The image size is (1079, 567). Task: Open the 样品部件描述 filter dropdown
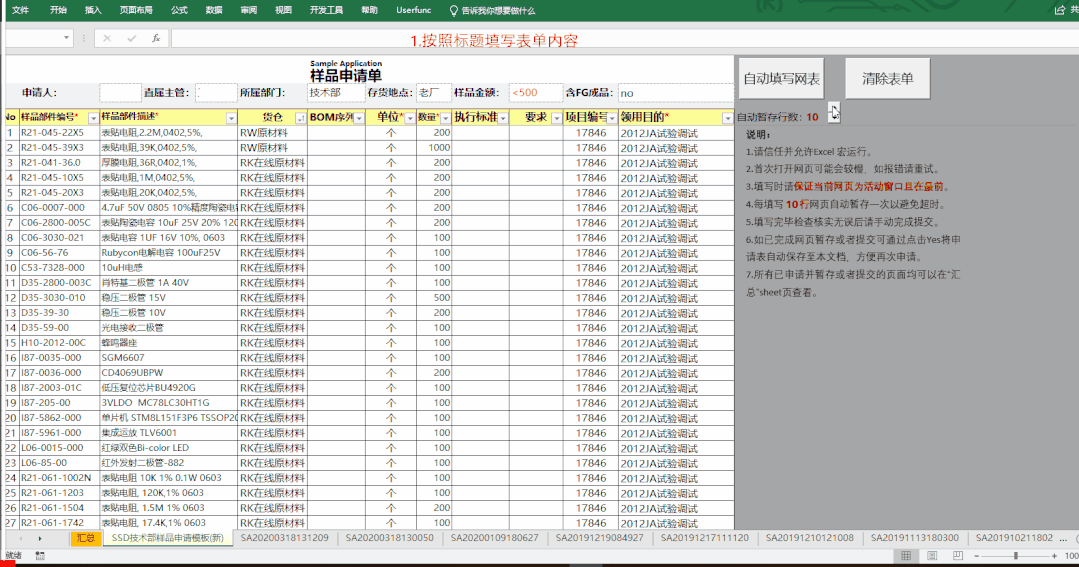tap(231, 118)
